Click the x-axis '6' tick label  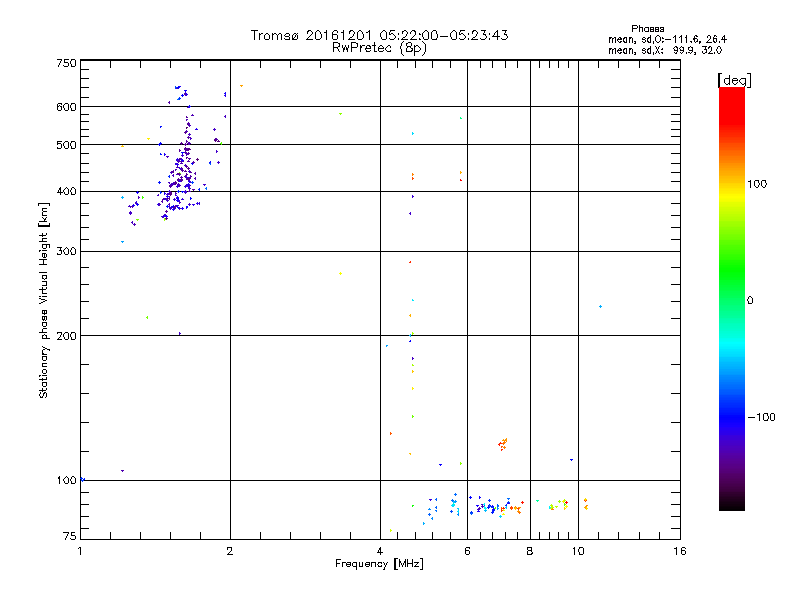[467, 551]
